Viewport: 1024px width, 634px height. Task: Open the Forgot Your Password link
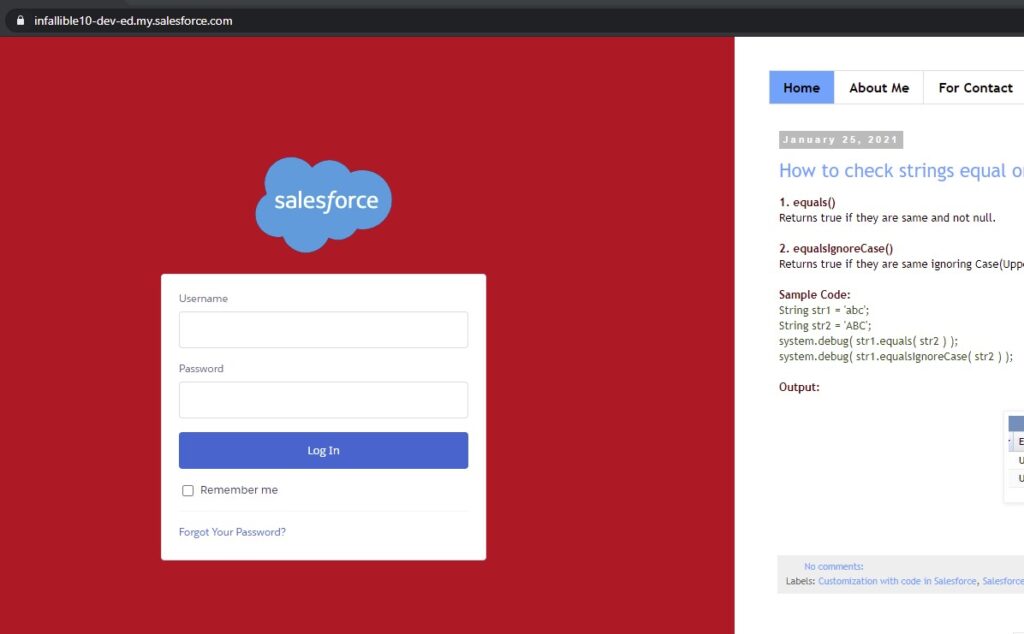pos(232,532)
